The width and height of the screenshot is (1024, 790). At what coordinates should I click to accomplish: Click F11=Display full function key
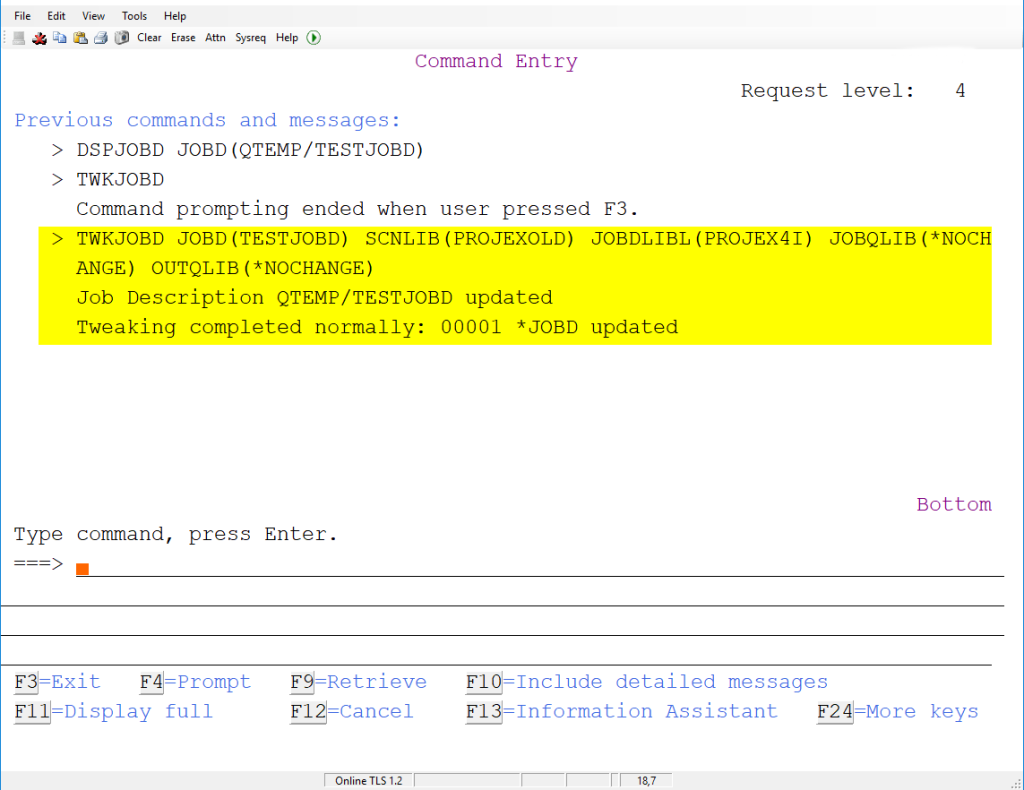tap(114, 711)
